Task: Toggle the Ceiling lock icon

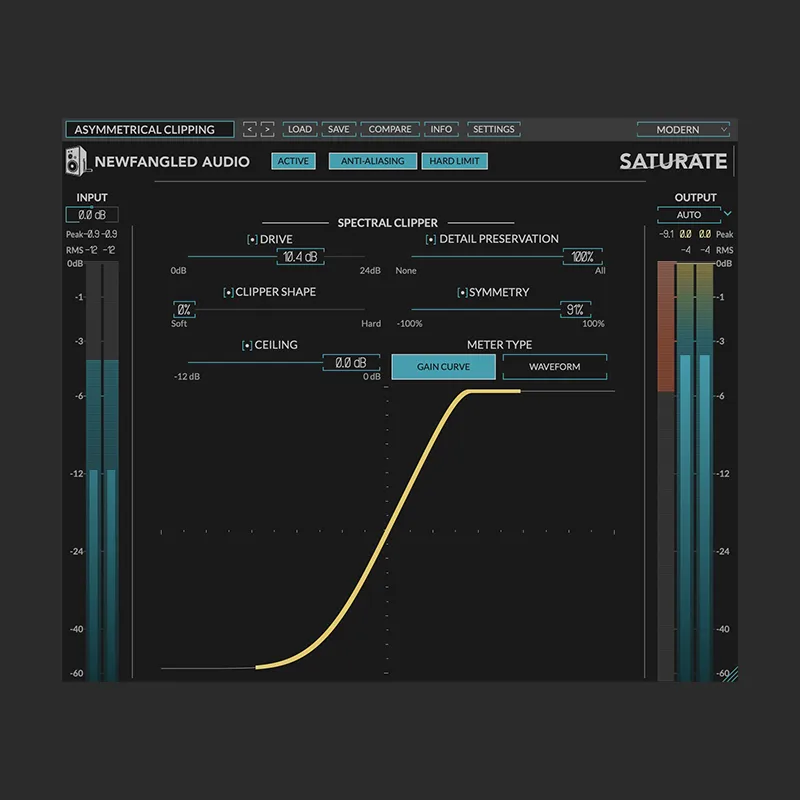Action: coord(247,345)
